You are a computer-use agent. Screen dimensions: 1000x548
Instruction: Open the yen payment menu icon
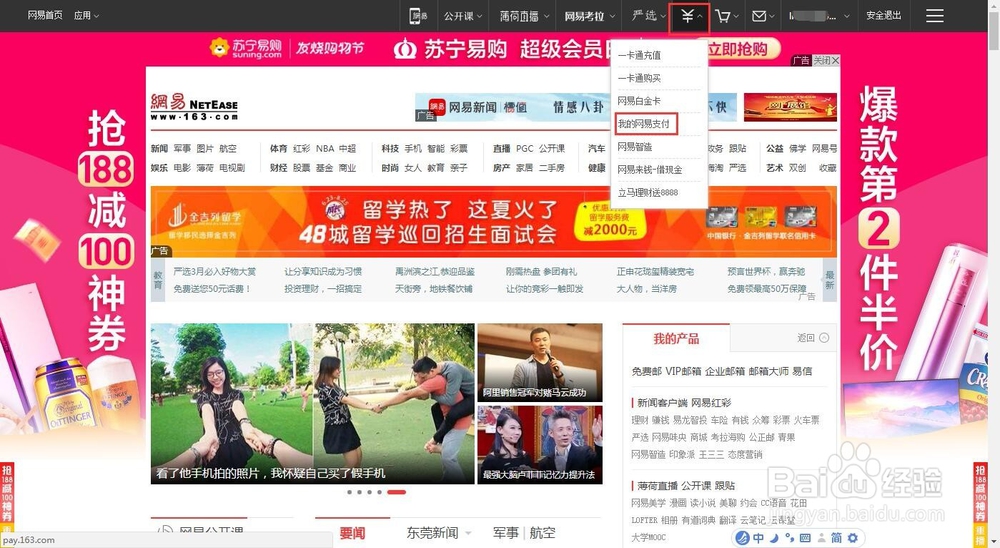[687, 16]
